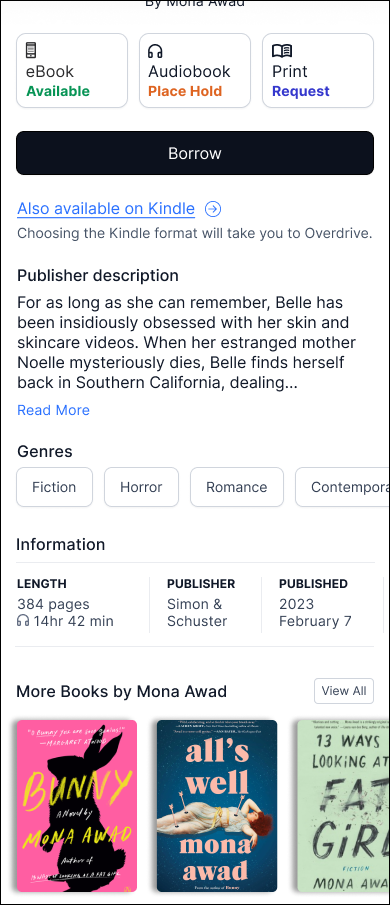390x905 pixels.
Task: Select the eBook Available format card
Action: tap(72, 70)
